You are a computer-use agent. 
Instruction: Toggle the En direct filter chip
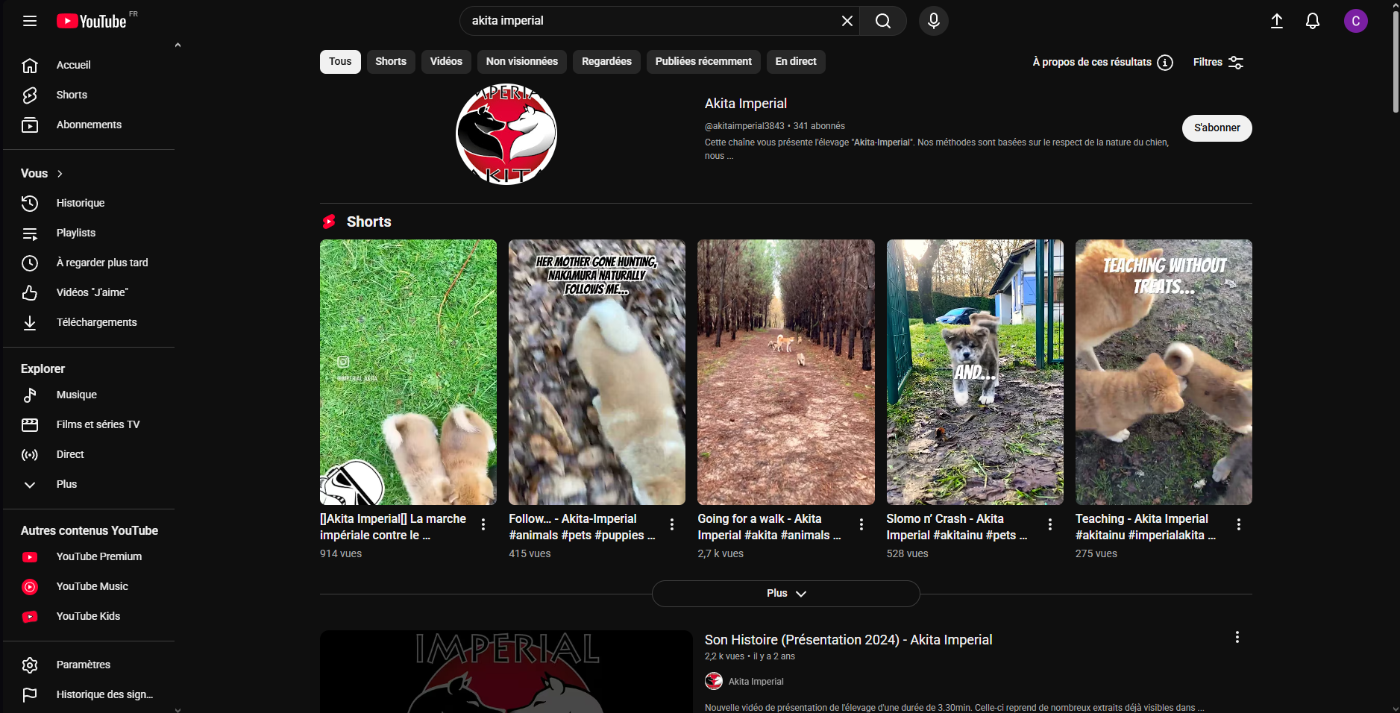pos(796,62)
